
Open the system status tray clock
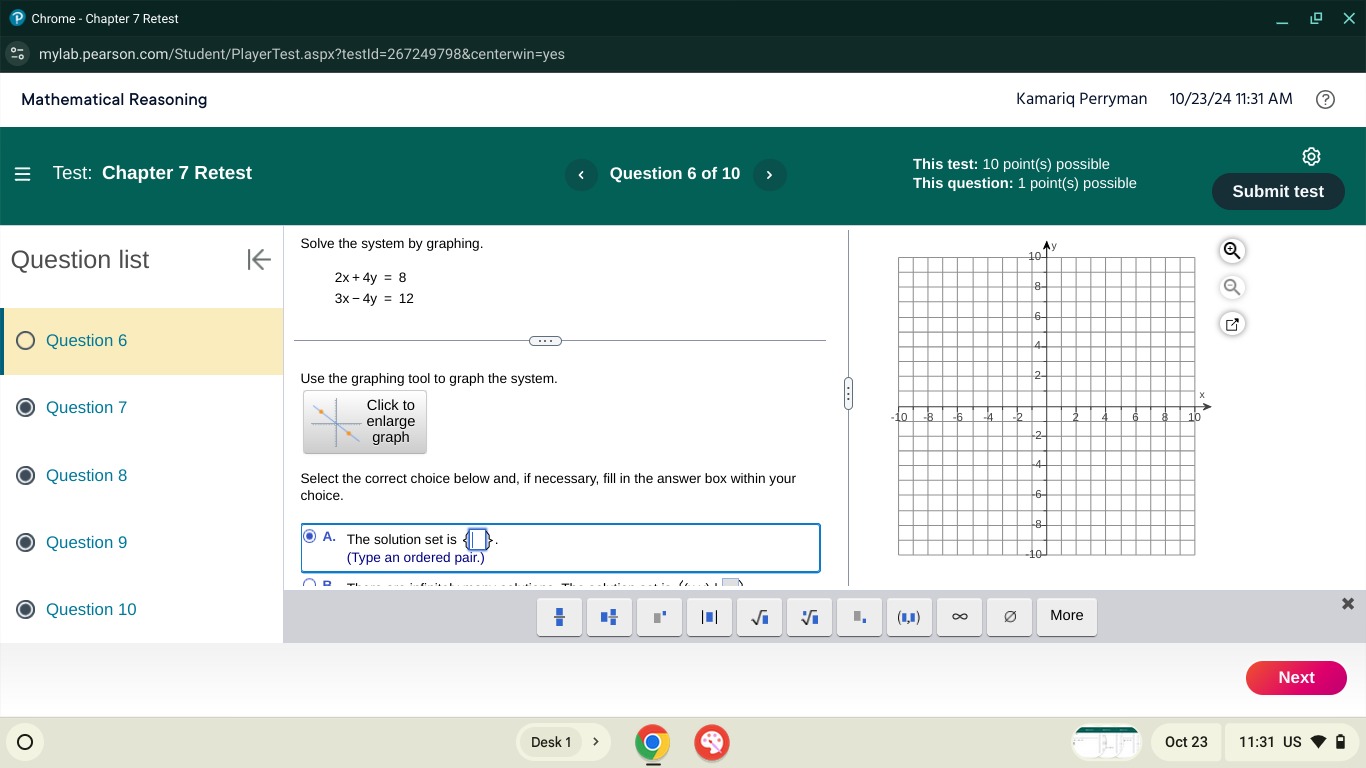[1292, 742]
